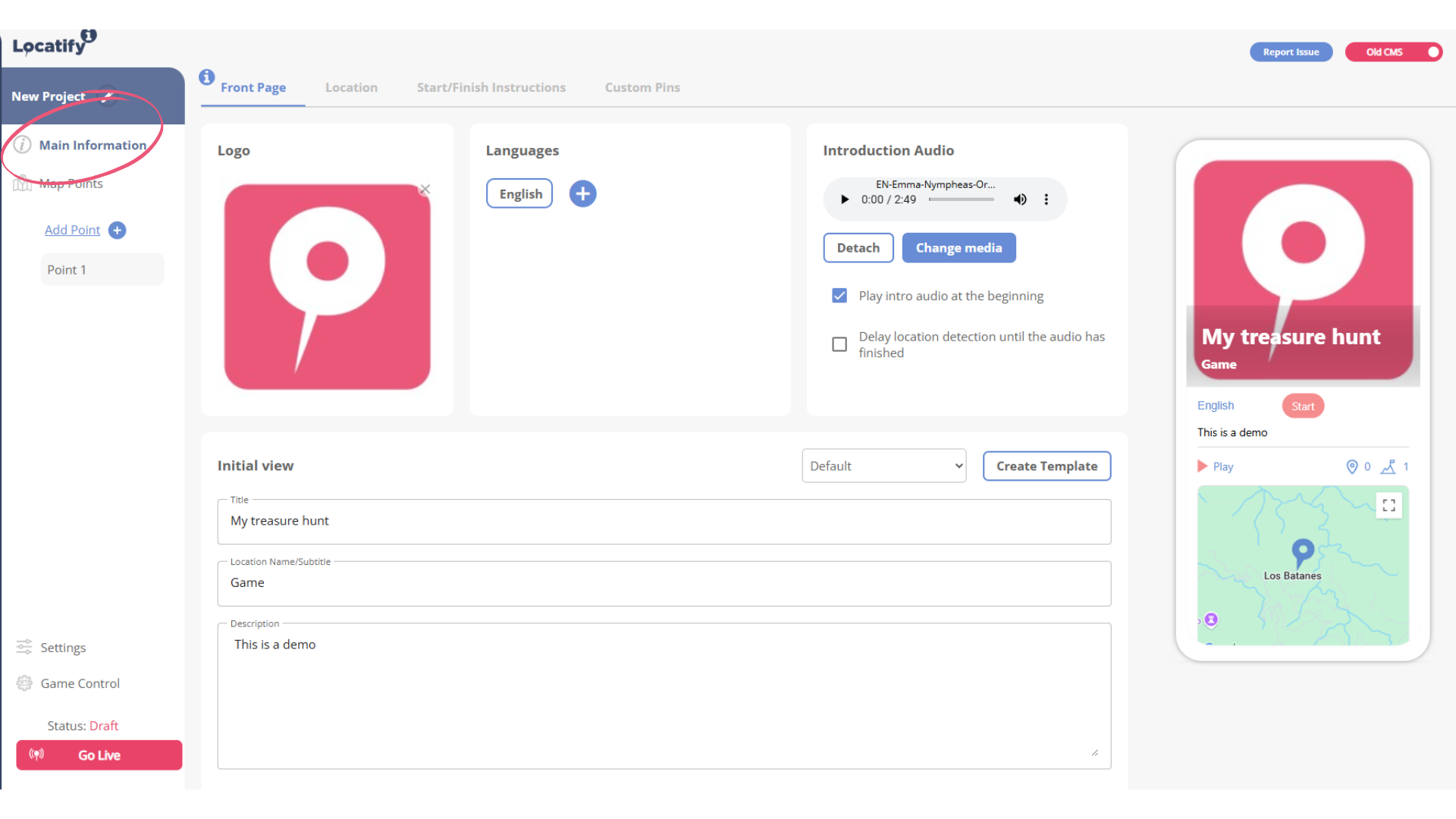Viewport: 1456px width, 819px height.
Task: Open Map Points in sidebar
Action: click(x=71, y=184)
